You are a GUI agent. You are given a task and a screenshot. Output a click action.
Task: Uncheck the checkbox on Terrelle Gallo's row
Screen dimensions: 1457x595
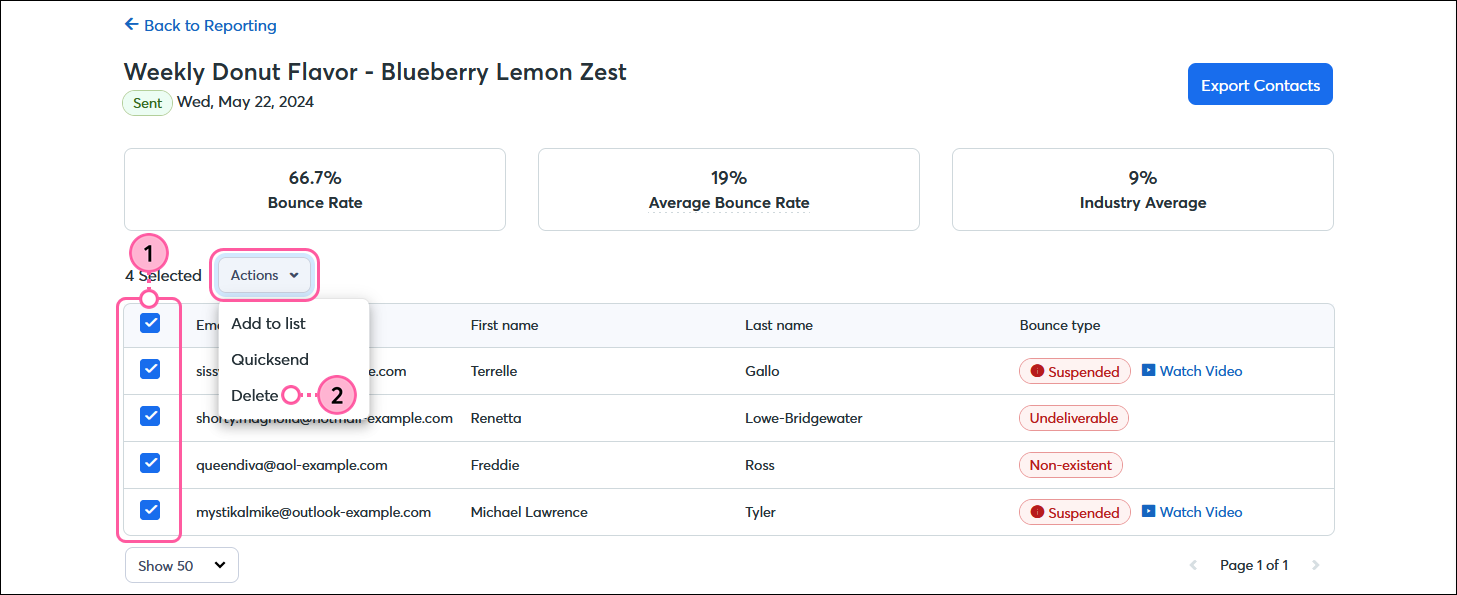point(149,369)
